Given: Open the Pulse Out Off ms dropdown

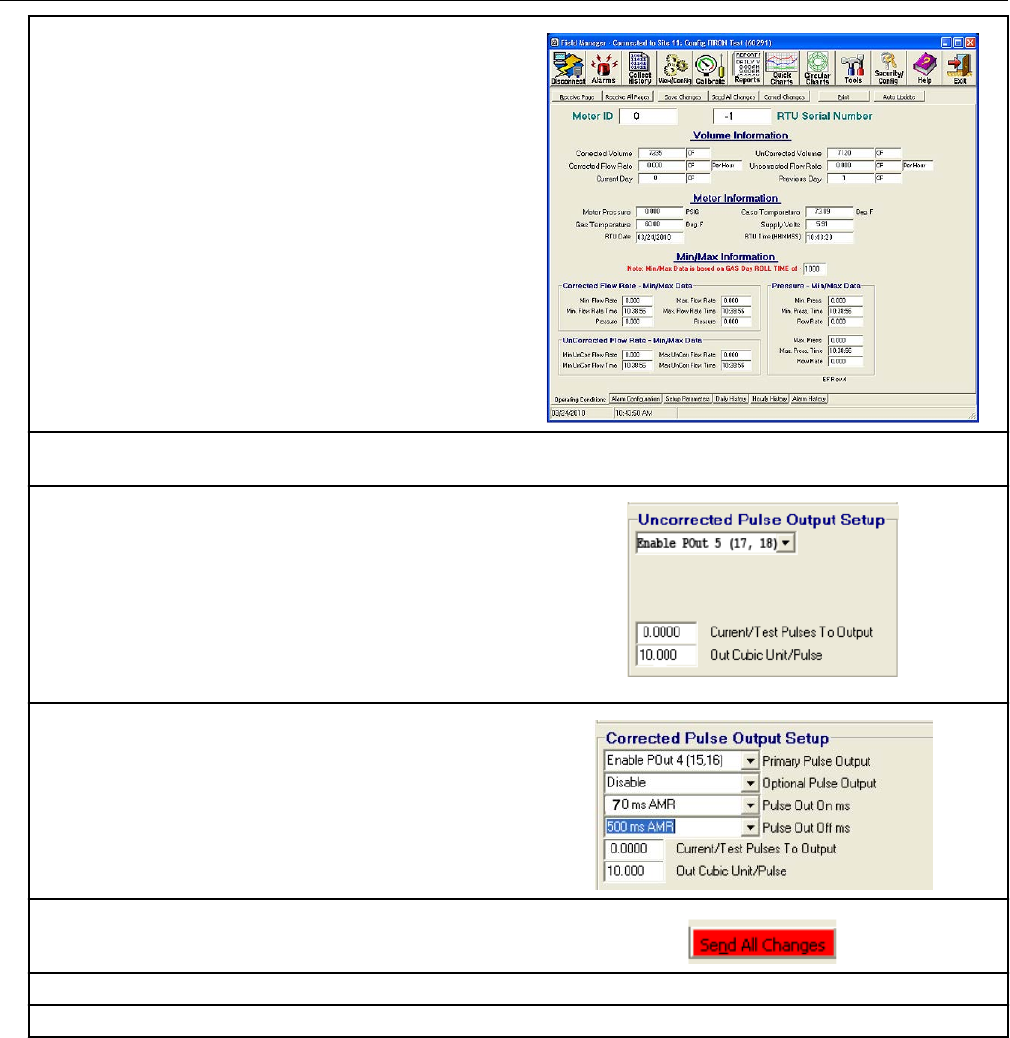Looking at the screenshot, I should click(x=750, y=827).
